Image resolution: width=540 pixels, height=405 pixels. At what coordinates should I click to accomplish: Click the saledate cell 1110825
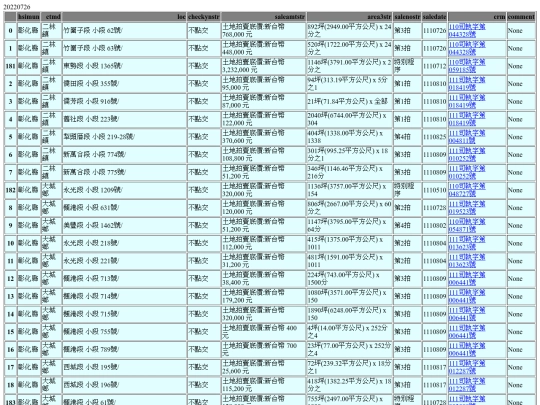pyautogui.click(x=435, y=137)
